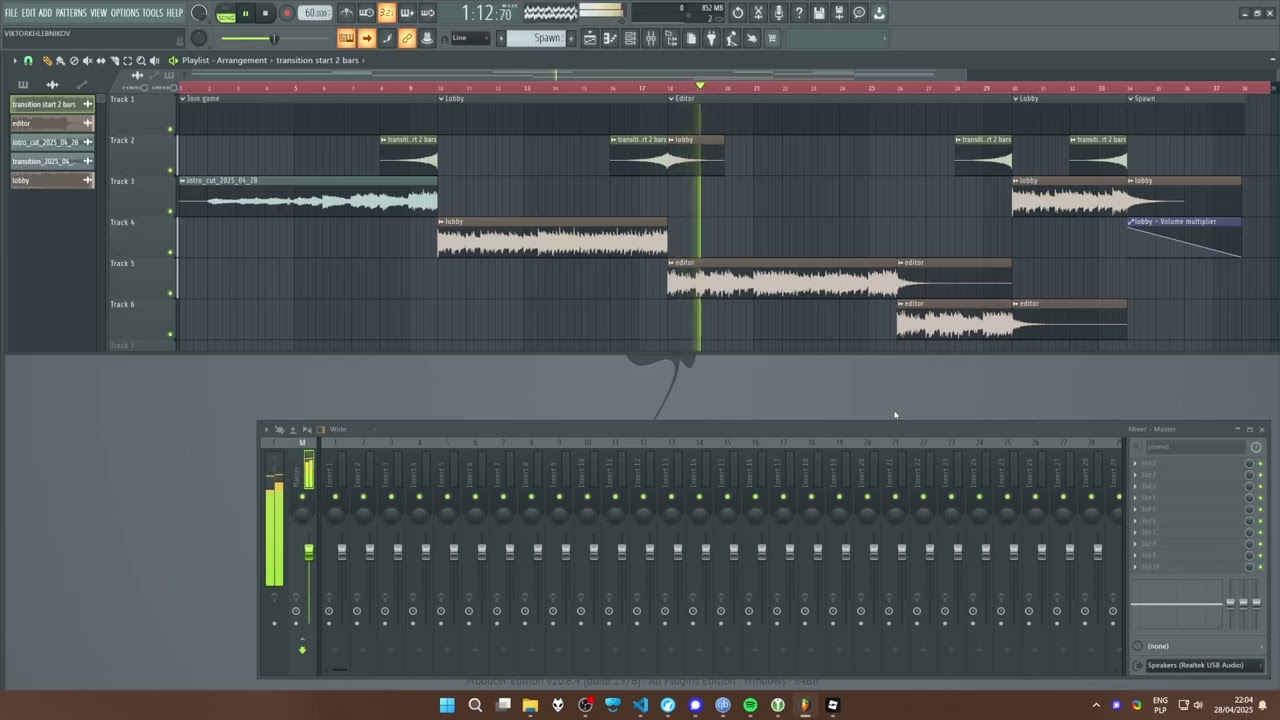This screenshot has width=1280, height=720.
Task: Render project as audio file icon
Action: tap(839, 13)
